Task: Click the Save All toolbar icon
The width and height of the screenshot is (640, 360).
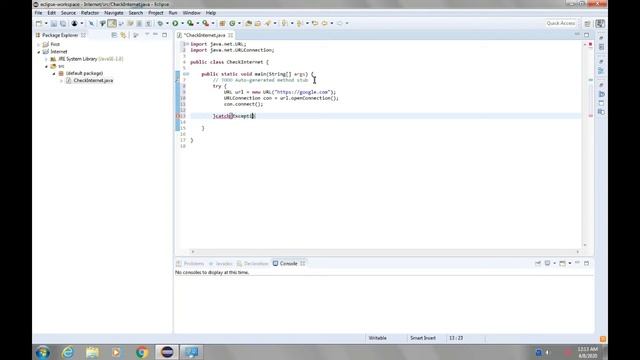Action: 63,24
